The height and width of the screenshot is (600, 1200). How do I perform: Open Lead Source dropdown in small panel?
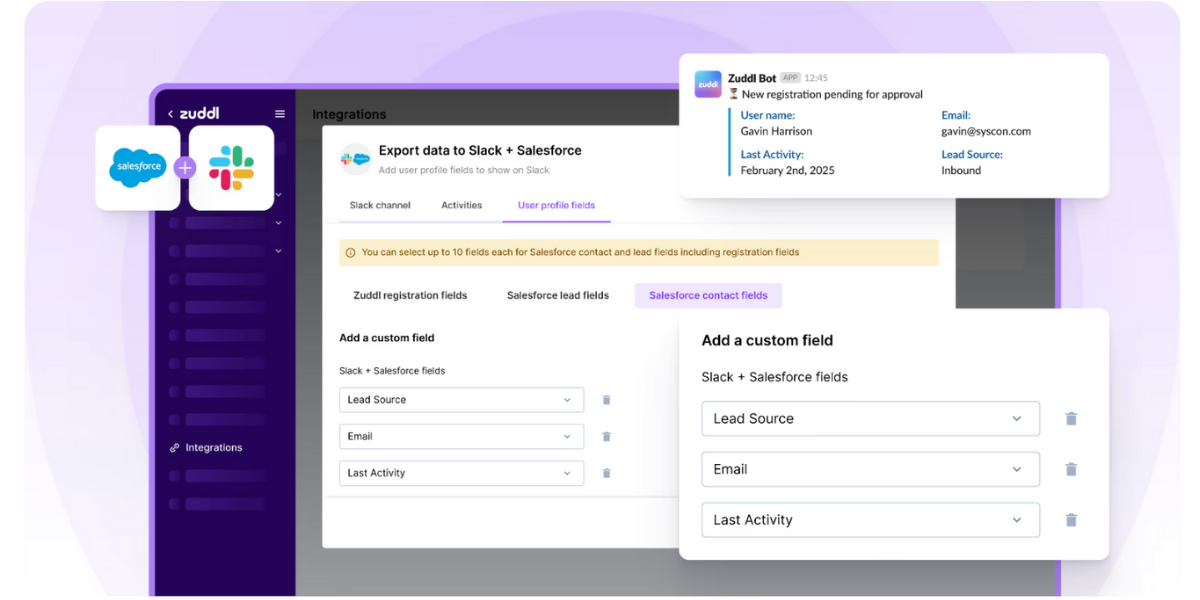tap(461, 400)
